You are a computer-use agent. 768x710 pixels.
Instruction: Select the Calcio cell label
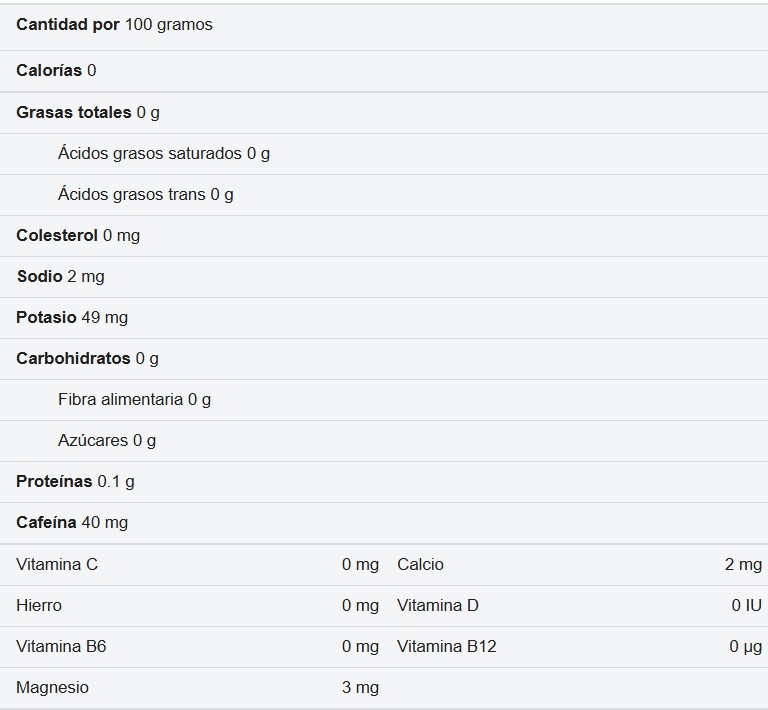coord(420,565)
